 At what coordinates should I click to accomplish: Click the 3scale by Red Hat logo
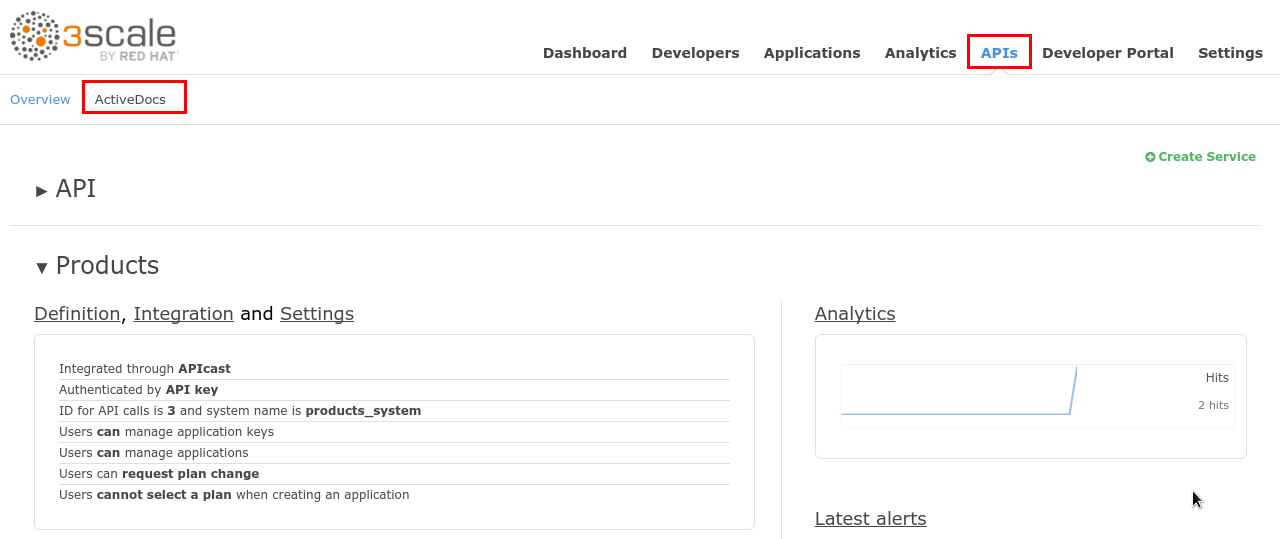tap(93, 37)
